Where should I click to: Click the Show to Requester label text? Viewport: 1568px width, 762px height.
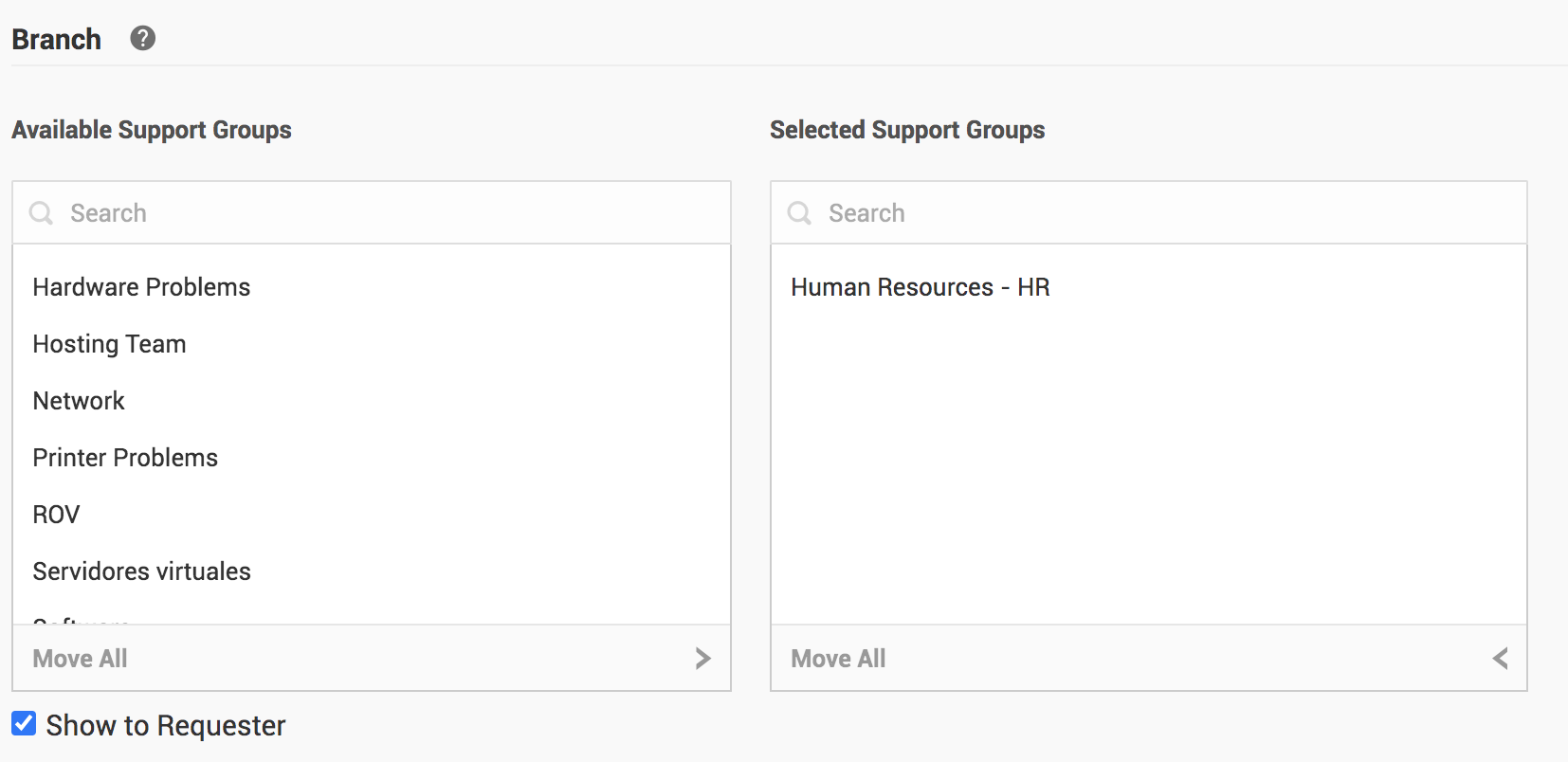(166, 726)
